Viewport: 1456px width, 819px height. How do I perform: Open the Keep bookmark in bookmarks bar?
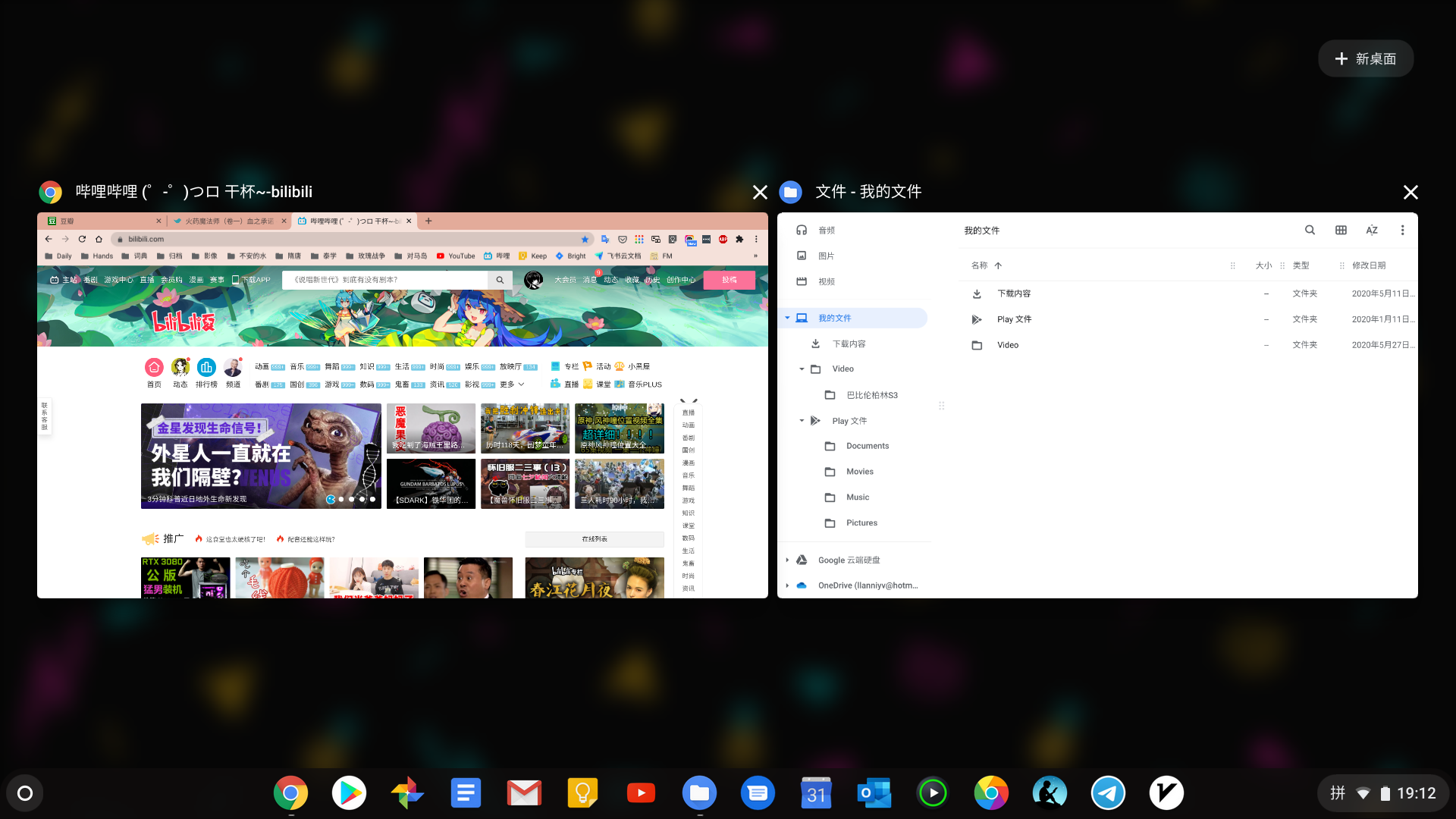[532, 256]
